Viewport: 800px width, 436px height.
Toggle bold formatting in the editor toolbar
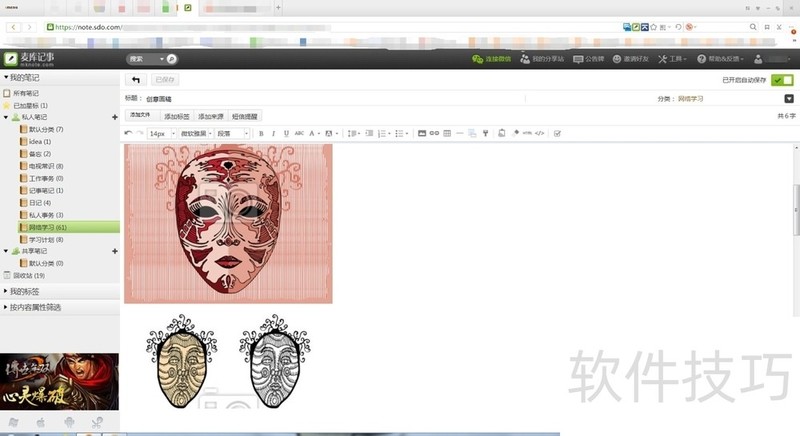click(x=261, y=133)
